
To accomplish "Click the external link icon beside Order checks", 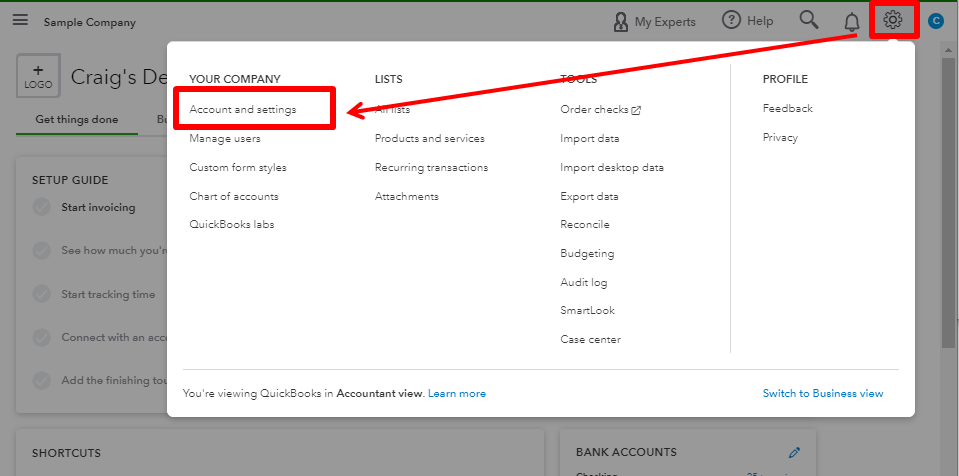I will (636, 111).
